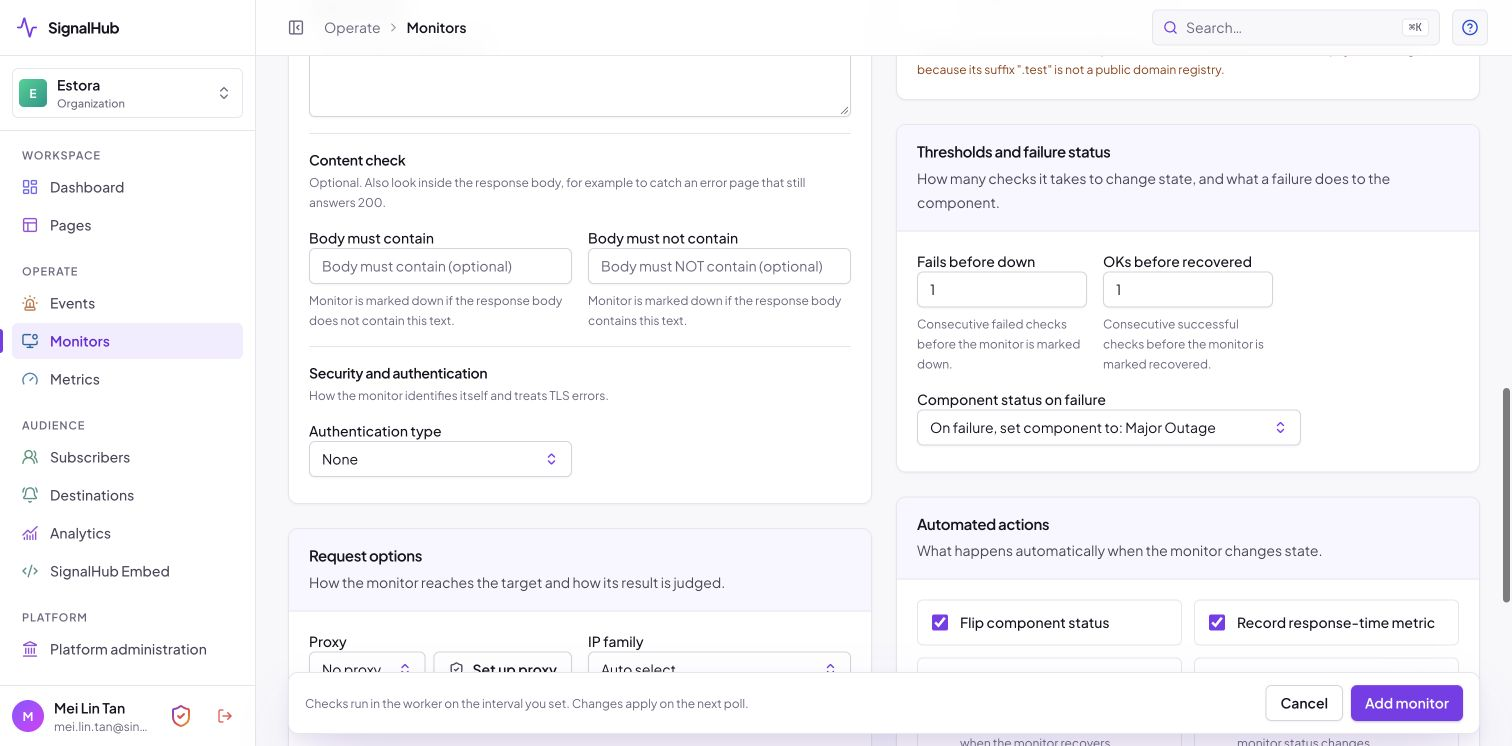
Task: Click the sign-out arrow icon
Action: click(x=225, y=716)
